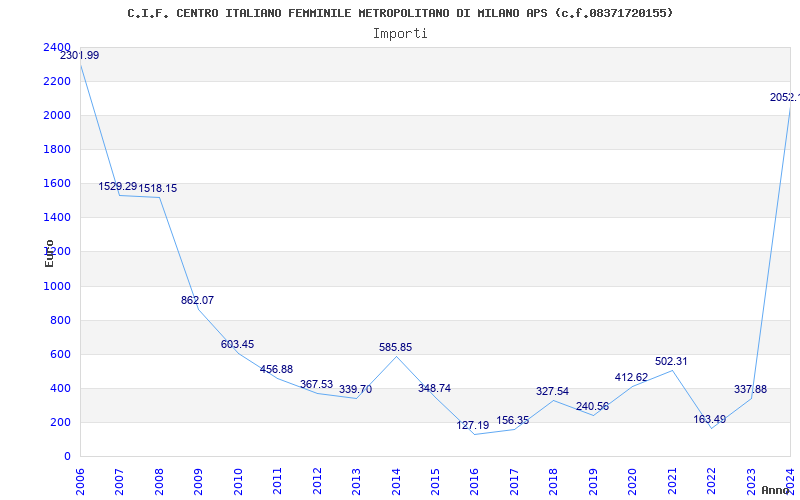Image resolution: width=800 pixels, height=500 pixels.
Task: Click the 1800 y-axis tick
Action: pyautogui.click(x=57, y=149)
